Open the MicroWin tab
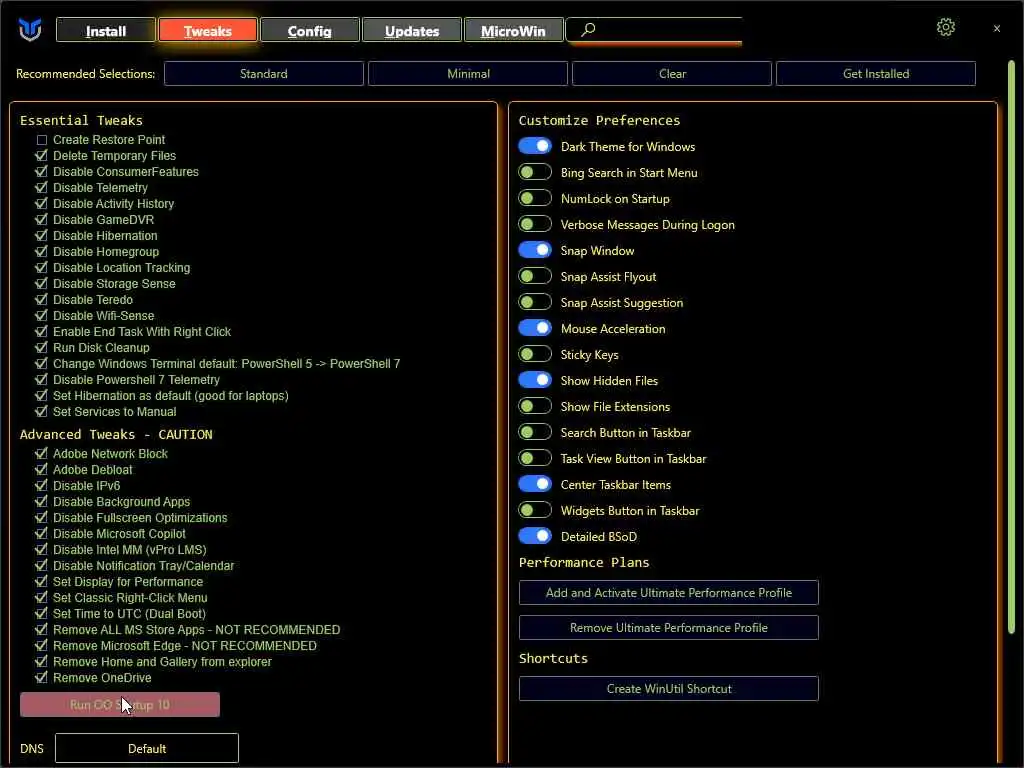1024x768 pixels. coord(513,31)
